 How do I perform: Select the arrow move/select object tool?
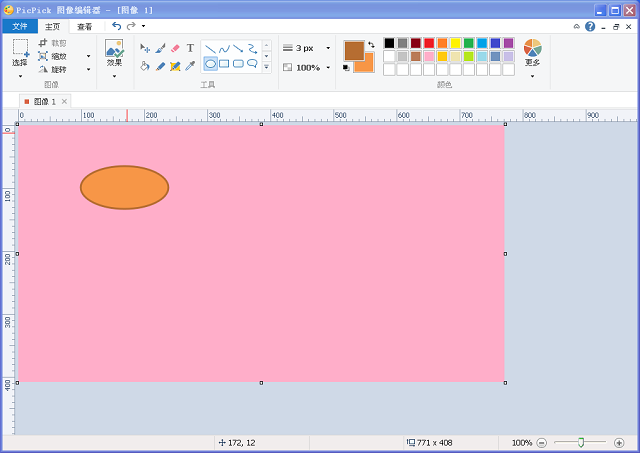pyautogui.click(x=145, y=49)
